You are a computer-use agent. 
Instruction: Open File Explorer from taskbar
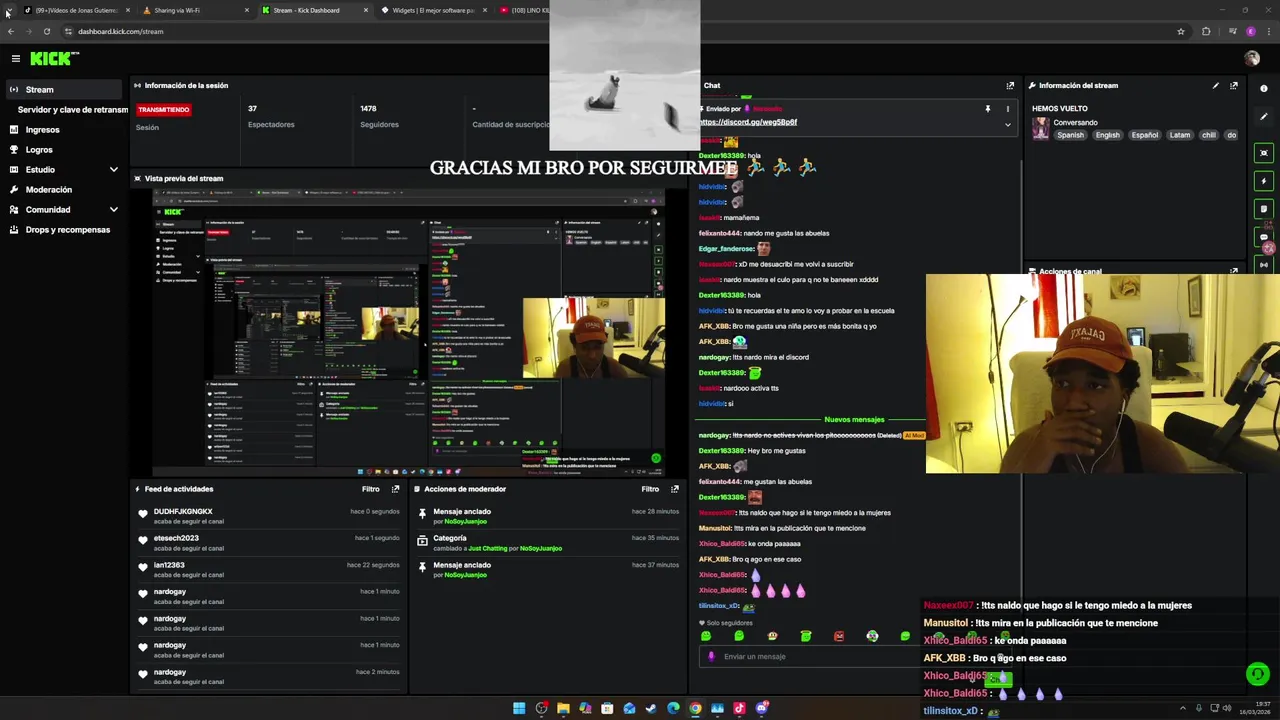563,708
